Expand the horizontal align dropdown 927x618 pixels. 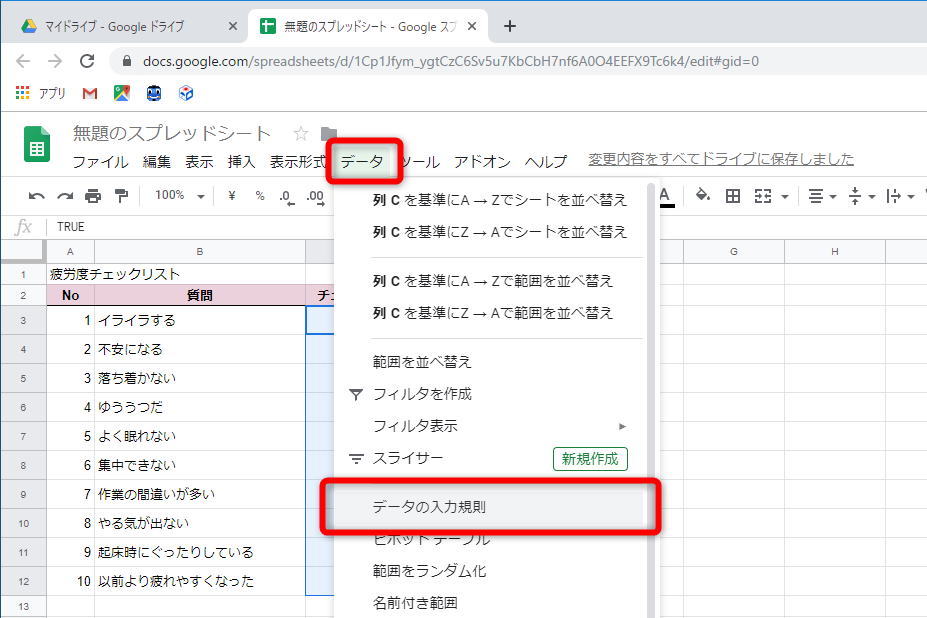click(x=833, y=196)
